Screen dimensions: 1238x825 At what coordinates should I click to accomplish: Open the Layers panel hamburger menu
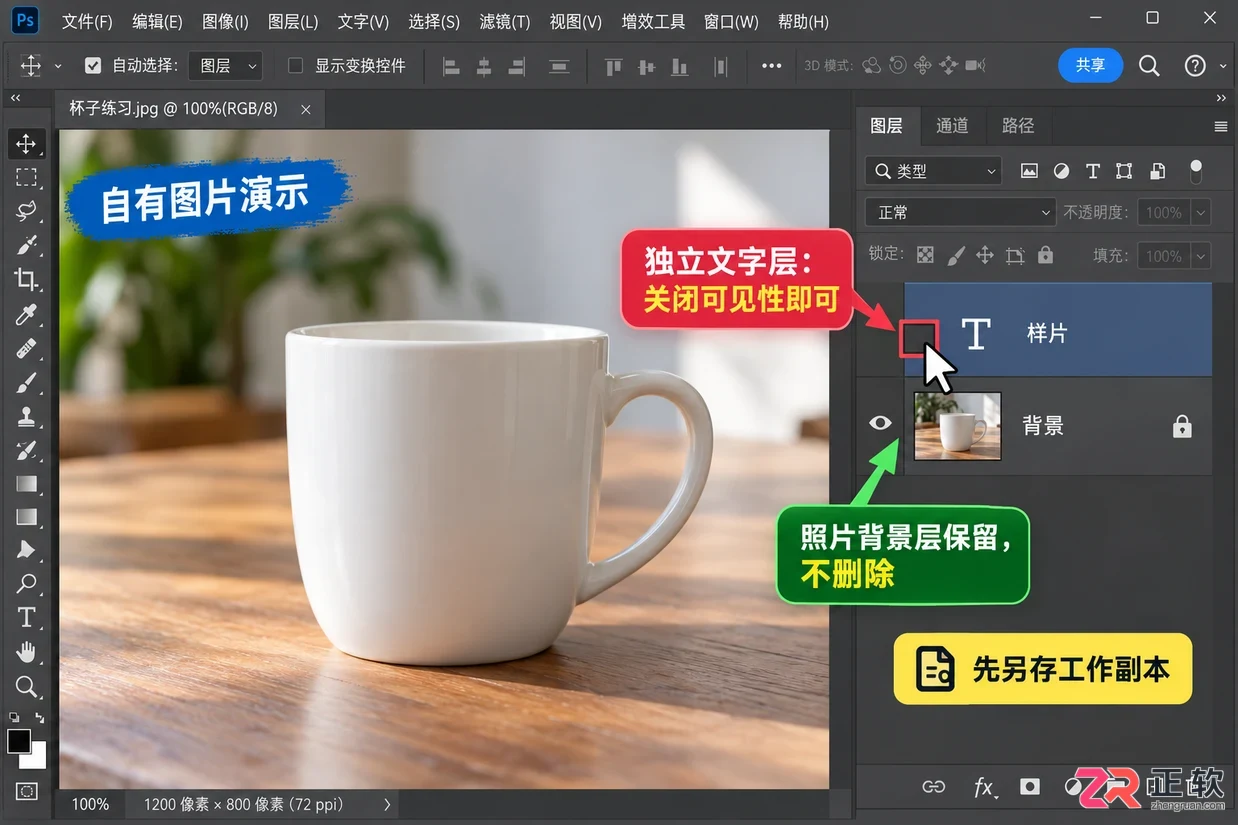pos(1221,126)
